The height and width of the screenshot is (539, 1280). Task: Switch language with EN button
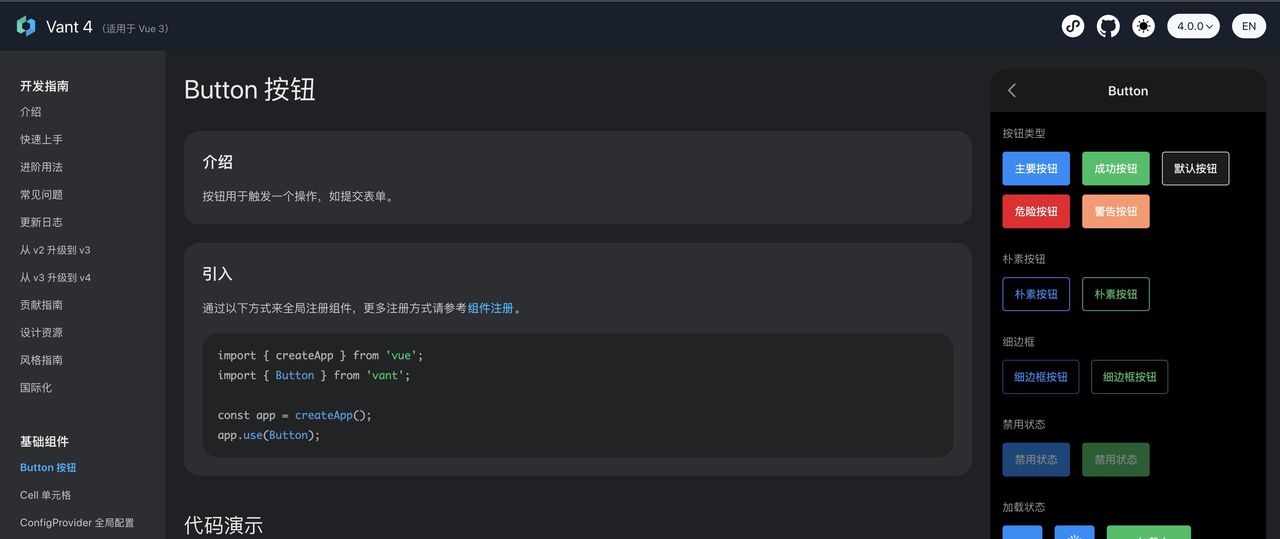point(1249,27)
